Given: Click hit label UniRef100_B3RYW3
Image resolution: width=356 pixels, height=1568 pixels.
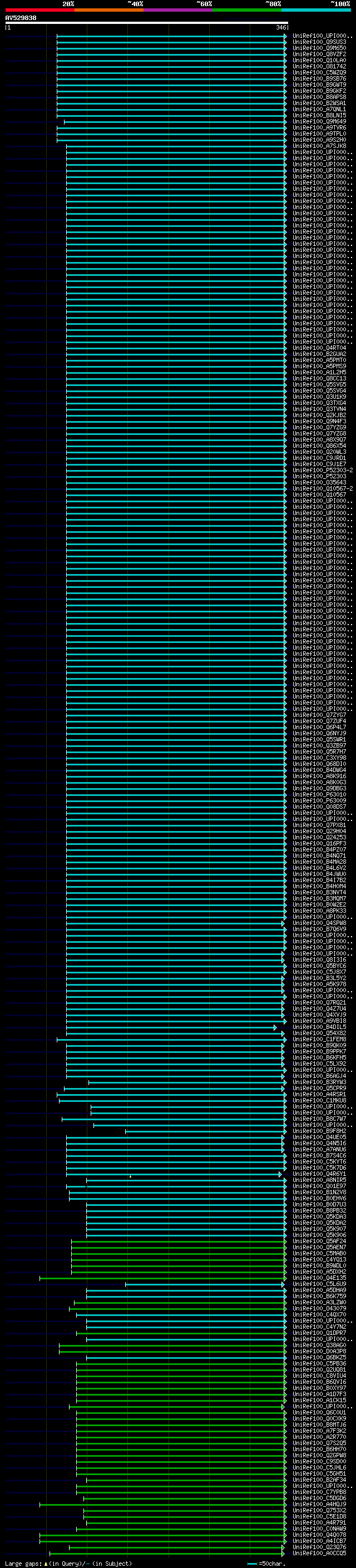Looking at the screenshot, I should pyautogui.click(x=319, y=1082).
